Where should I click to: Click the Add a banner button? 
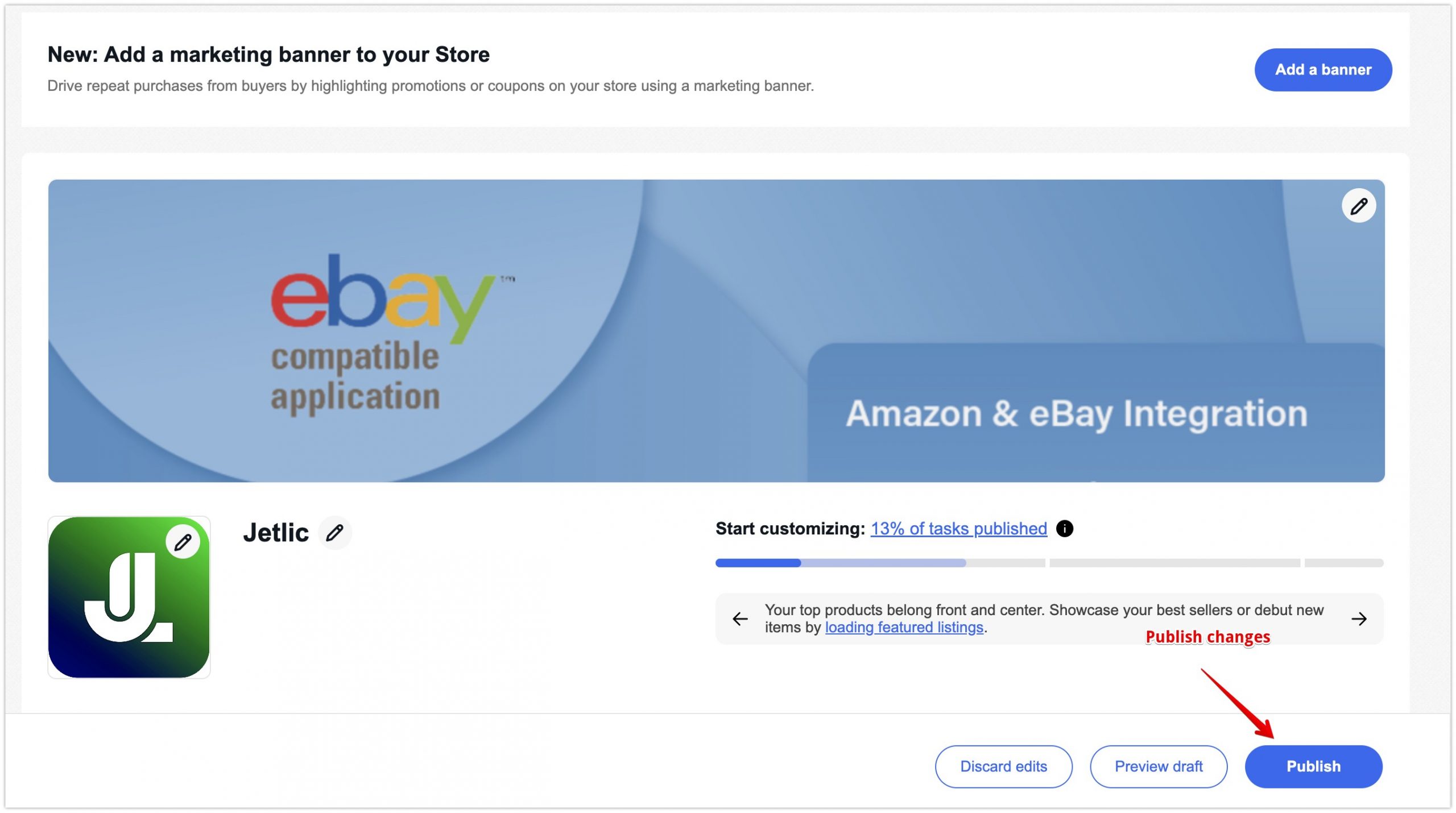point(1322,69)
